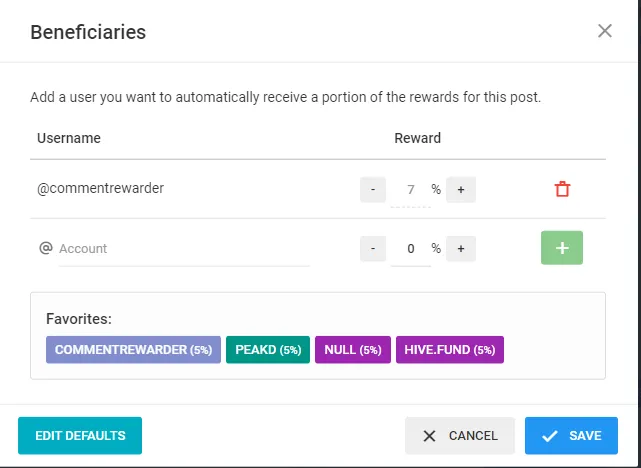Click the @ symbol before Account field
Viewport: 641px width, 468px height.
46,248
